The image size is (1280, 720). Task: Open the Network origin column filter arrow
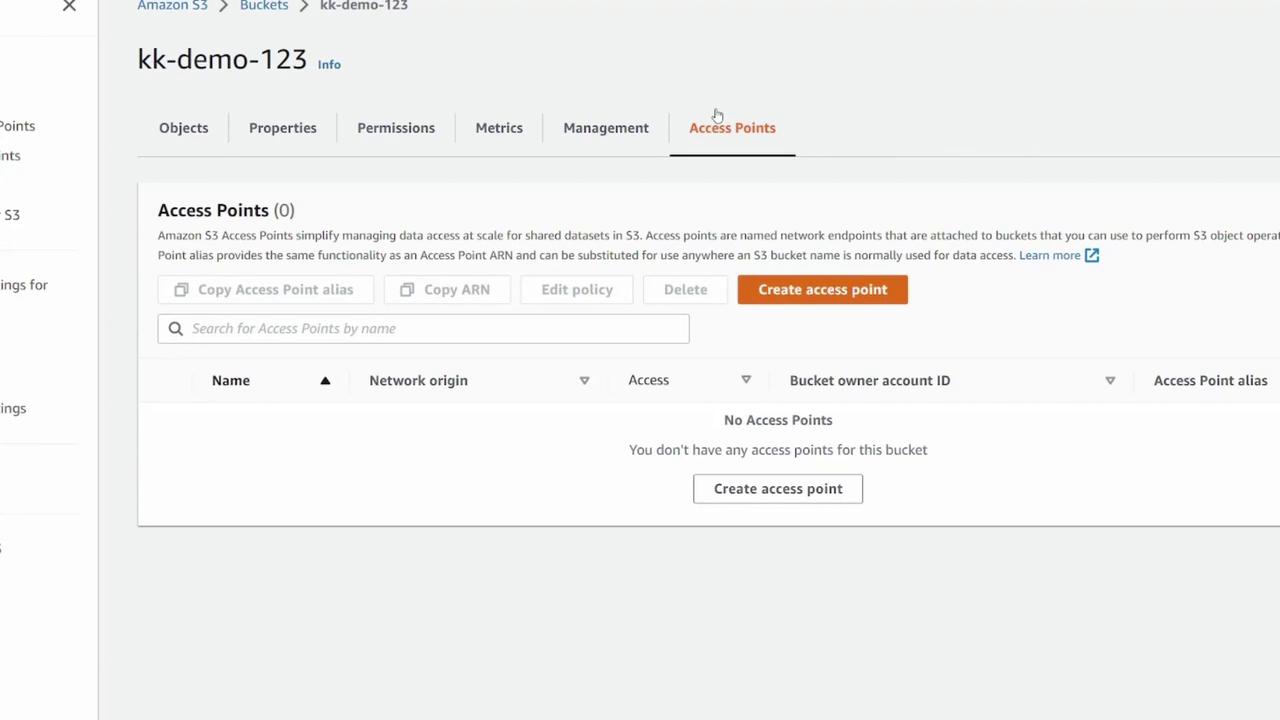(584, 380)
